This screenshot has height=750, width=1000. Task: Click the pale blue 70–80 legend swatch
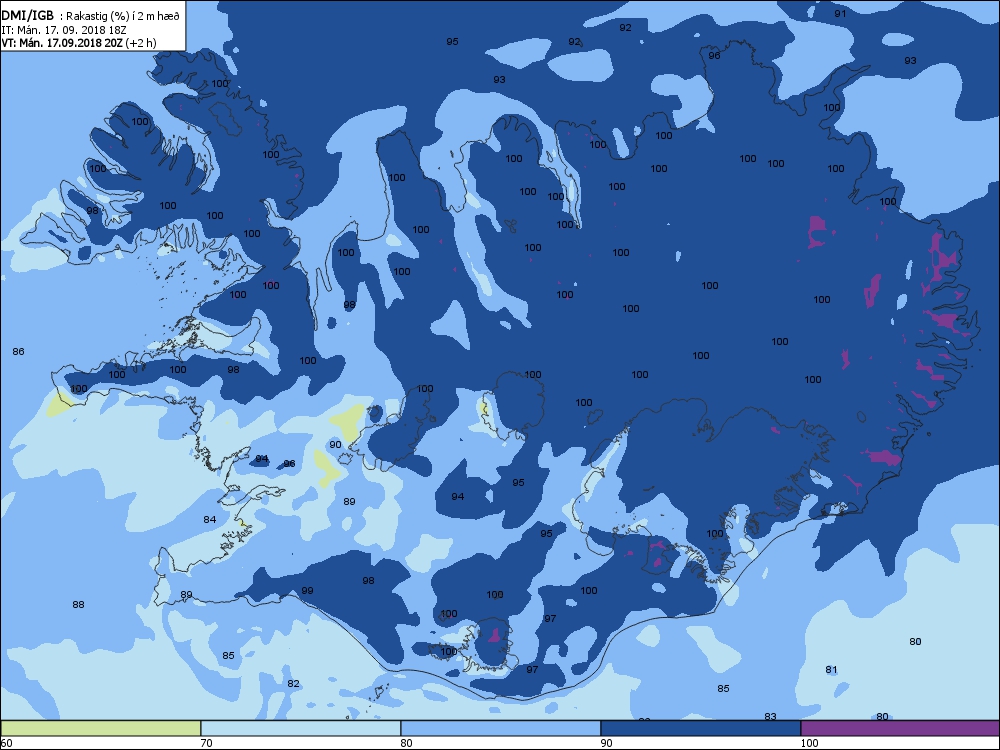tap(300, 728)
